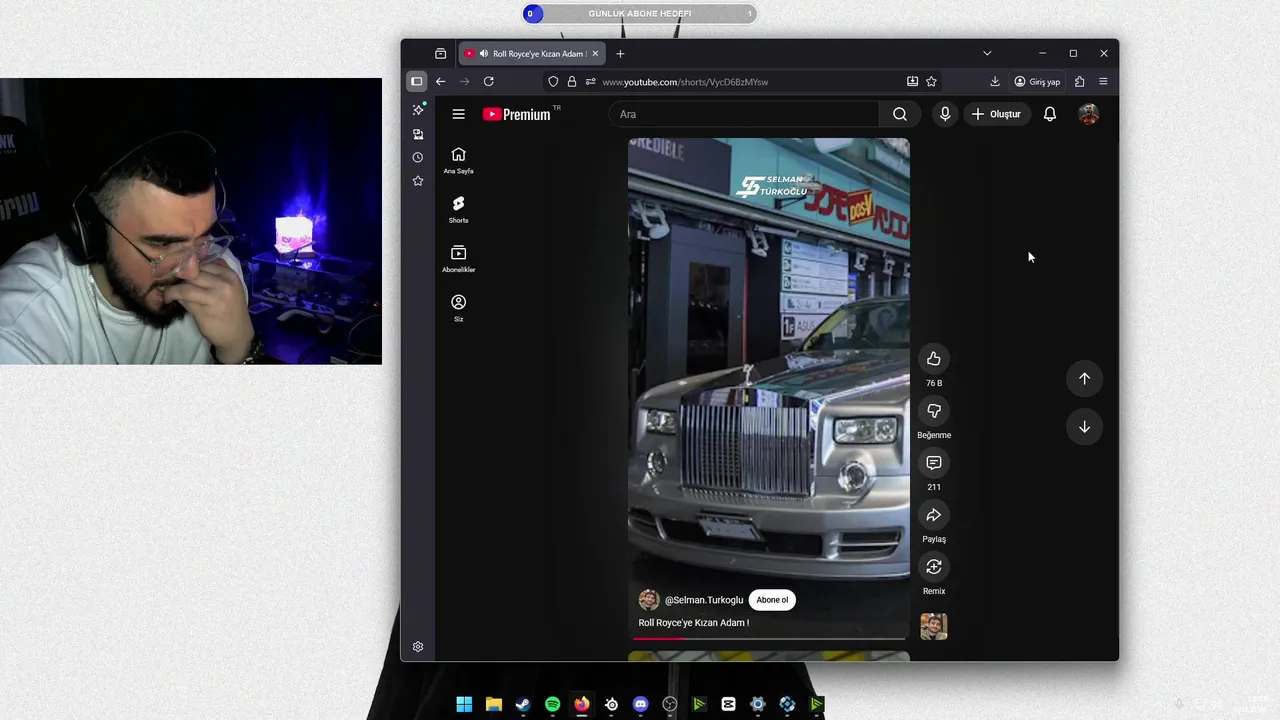This screenshot has height=720, width=1280.
Task: Show site info via padlock icon
Action: click(x=572, y=82)
